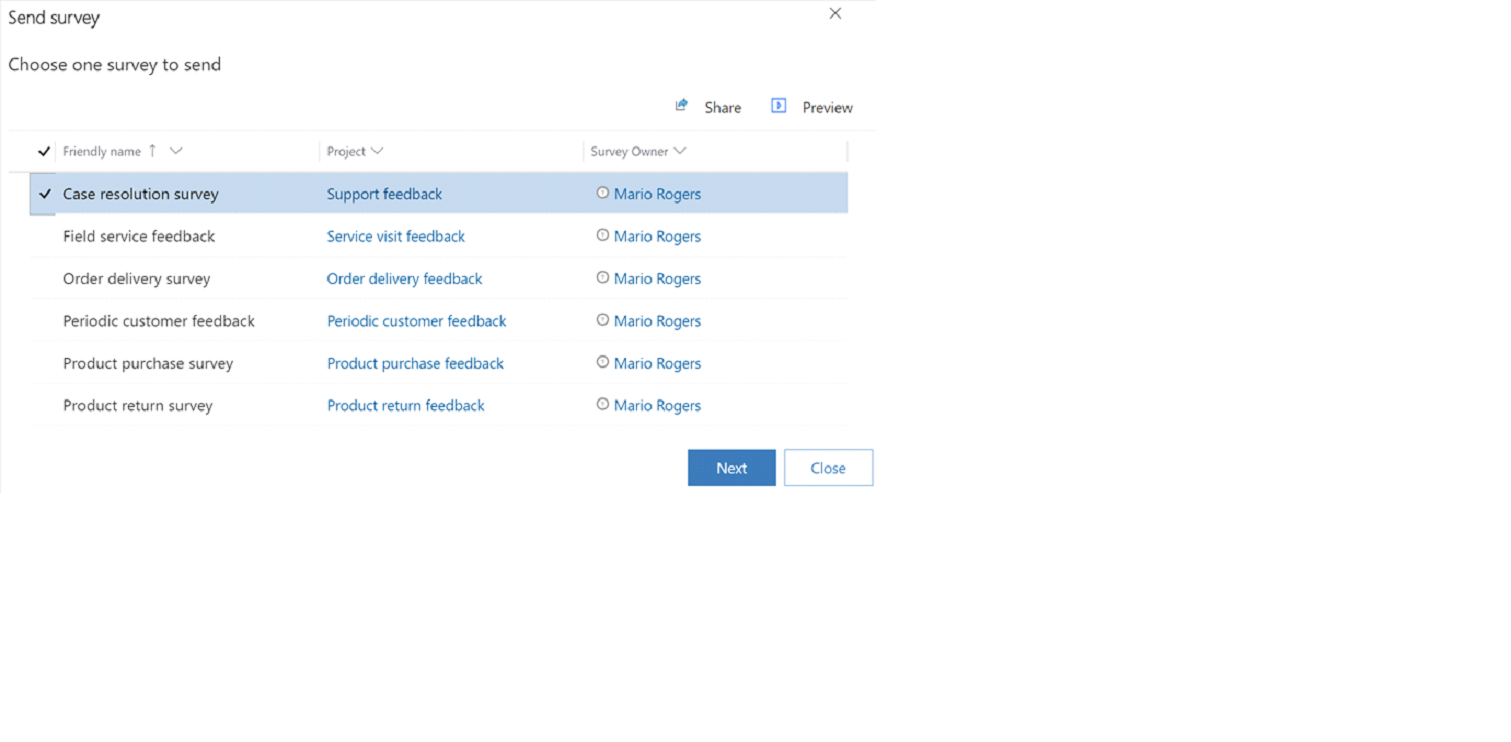Close the Send survey dialog with X
Viewport: 1511px width, 742px height.
(x=835, y=14)
